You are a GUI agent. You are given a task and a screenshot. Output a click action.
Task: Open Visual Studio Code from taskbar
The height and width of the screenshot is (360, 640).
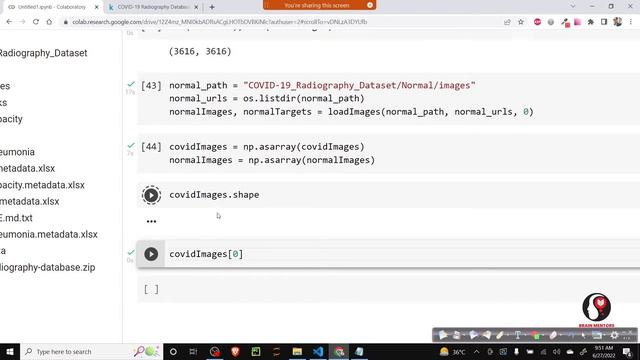[318, 351]
